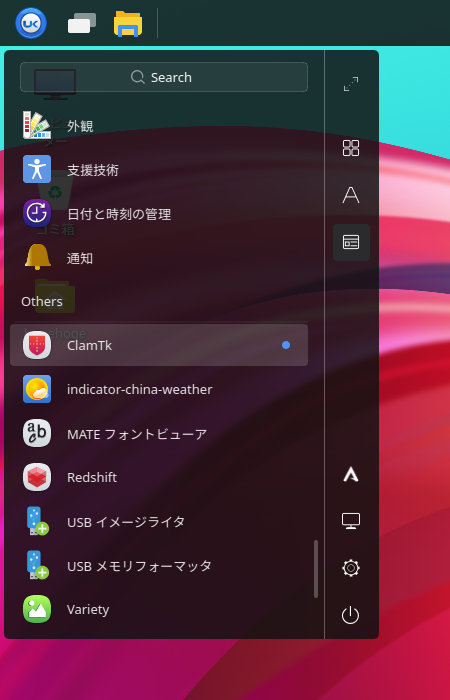Image resolution: width=450 pixels, height=700 pixels.
Task: Click the blue dot beside ClamTk
Action: pyautogui.click(x=286, y=345)
